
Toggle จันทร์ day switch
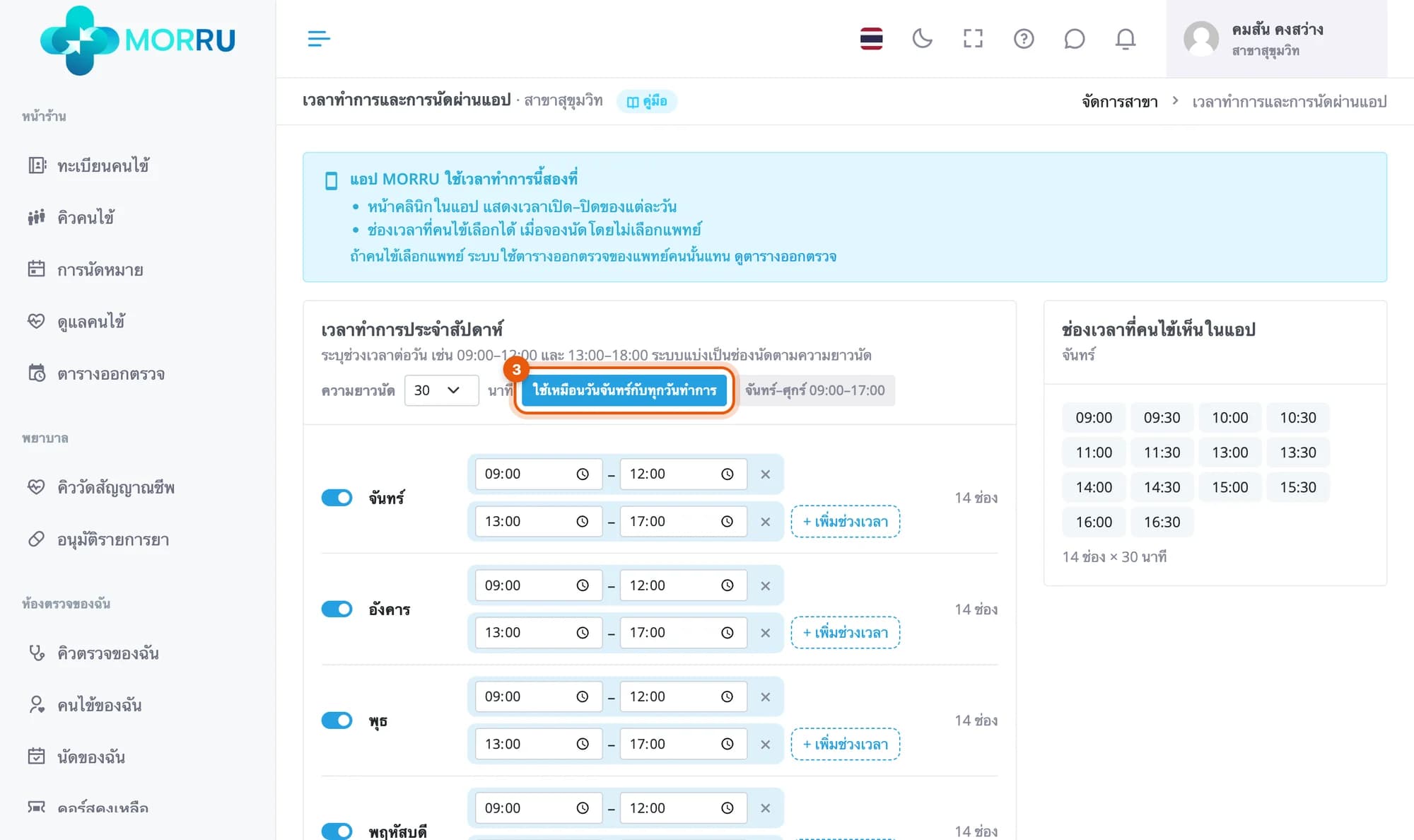(x=337, y=498)
